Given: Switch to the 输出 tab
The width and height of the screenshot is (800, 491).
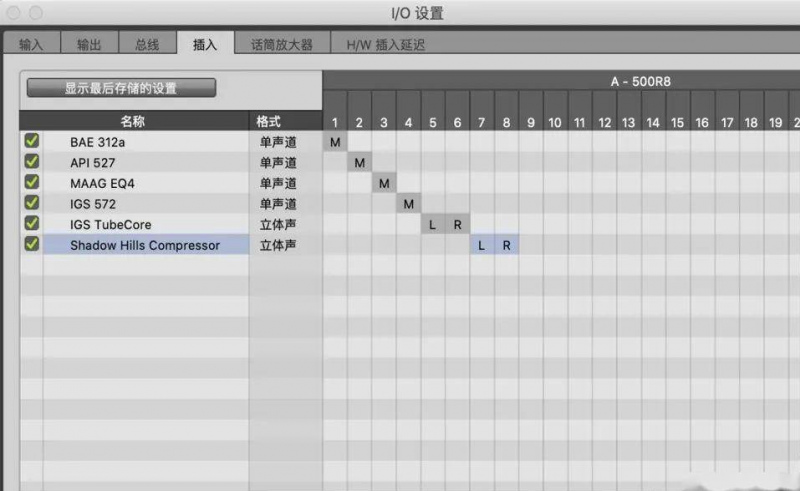Looking at the screenshot, I should click(89, 44).
